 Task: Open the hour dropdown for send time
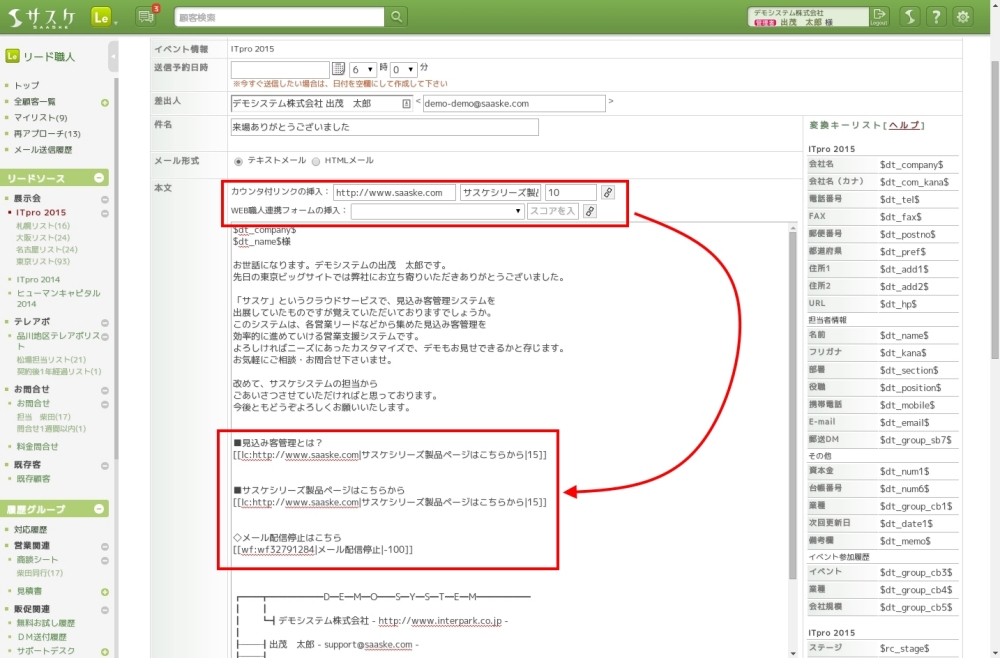click(x=363, y=69)
